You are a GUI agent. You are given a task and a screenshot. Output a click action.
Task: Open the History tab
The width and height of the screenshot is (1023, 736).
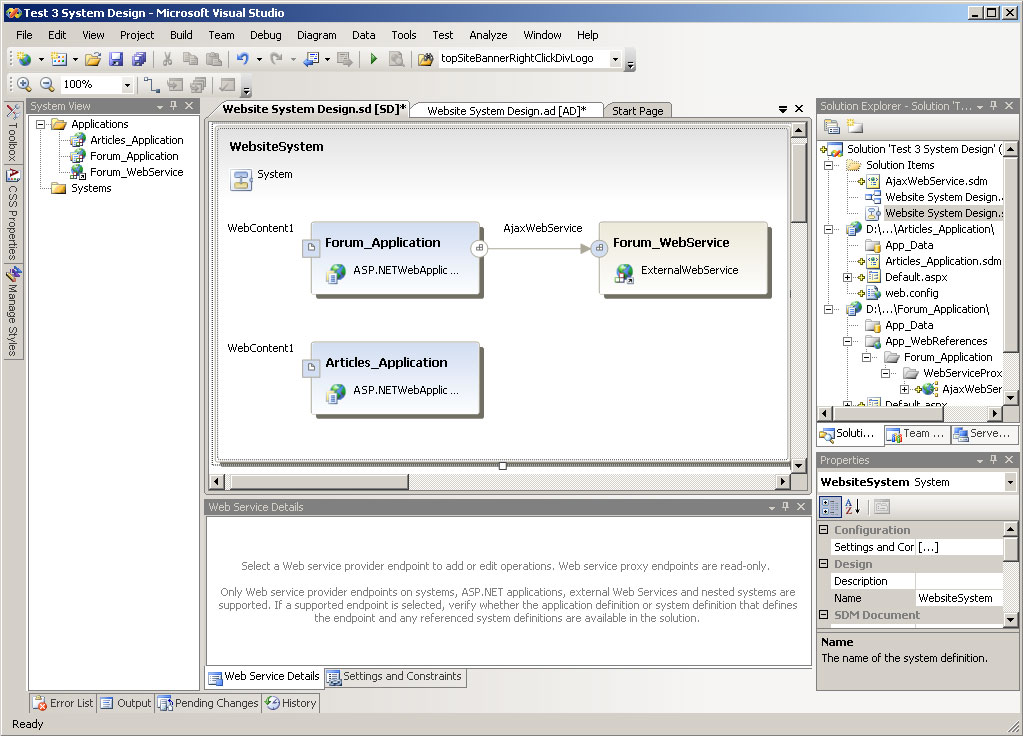tap(291, 703)
